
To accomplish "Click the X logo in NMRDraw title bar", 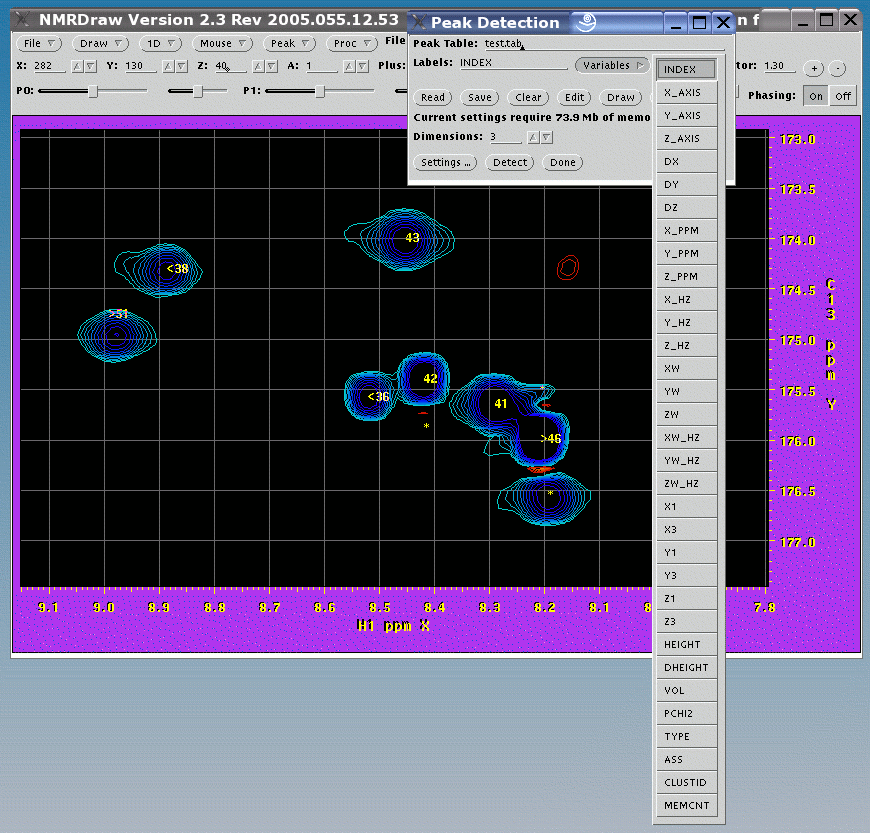I will pos(23,19).
